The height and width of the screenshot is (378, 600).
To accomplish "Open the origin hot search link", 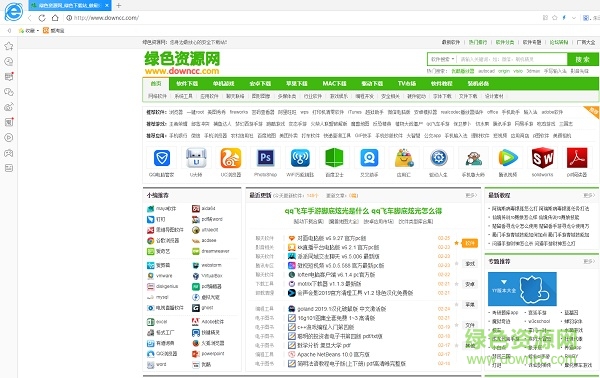I will (504, 71).
